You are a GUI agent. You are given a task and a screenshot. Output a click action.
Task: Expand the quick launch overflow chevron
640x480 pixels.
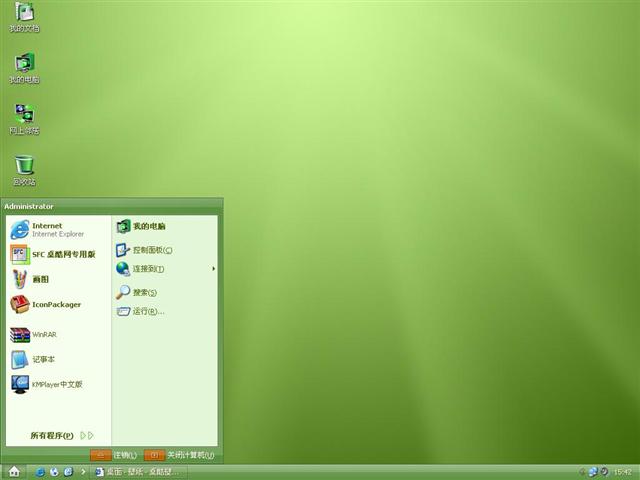pyautogui.click(x=83, y=472)
